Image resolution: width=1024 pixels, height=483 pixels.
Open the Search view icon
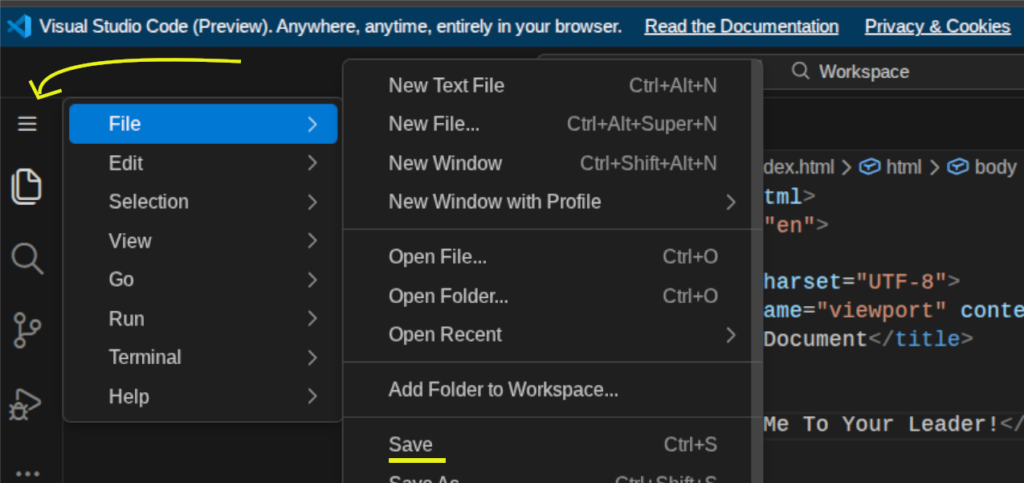click(x=27, y=259)
